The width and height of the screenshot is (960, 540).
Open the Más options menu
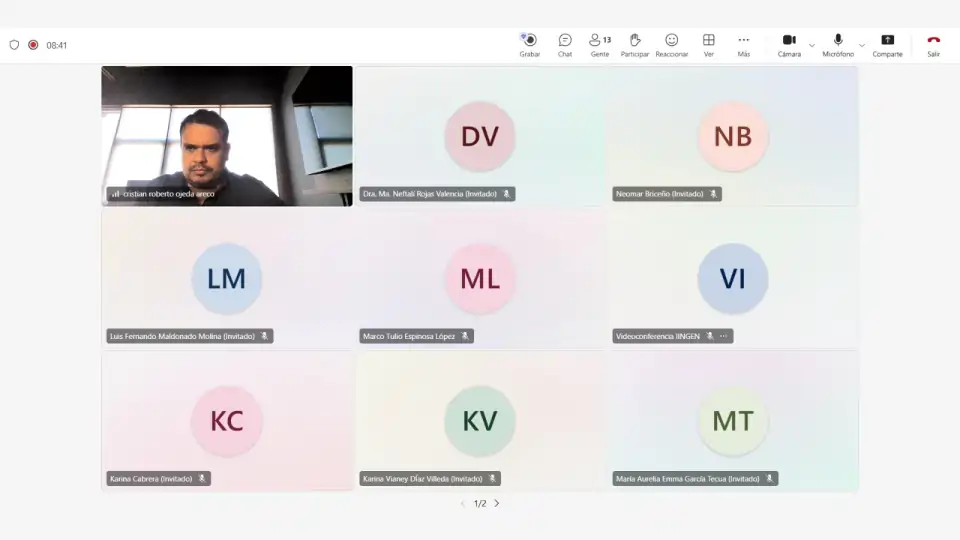point(743,45)
